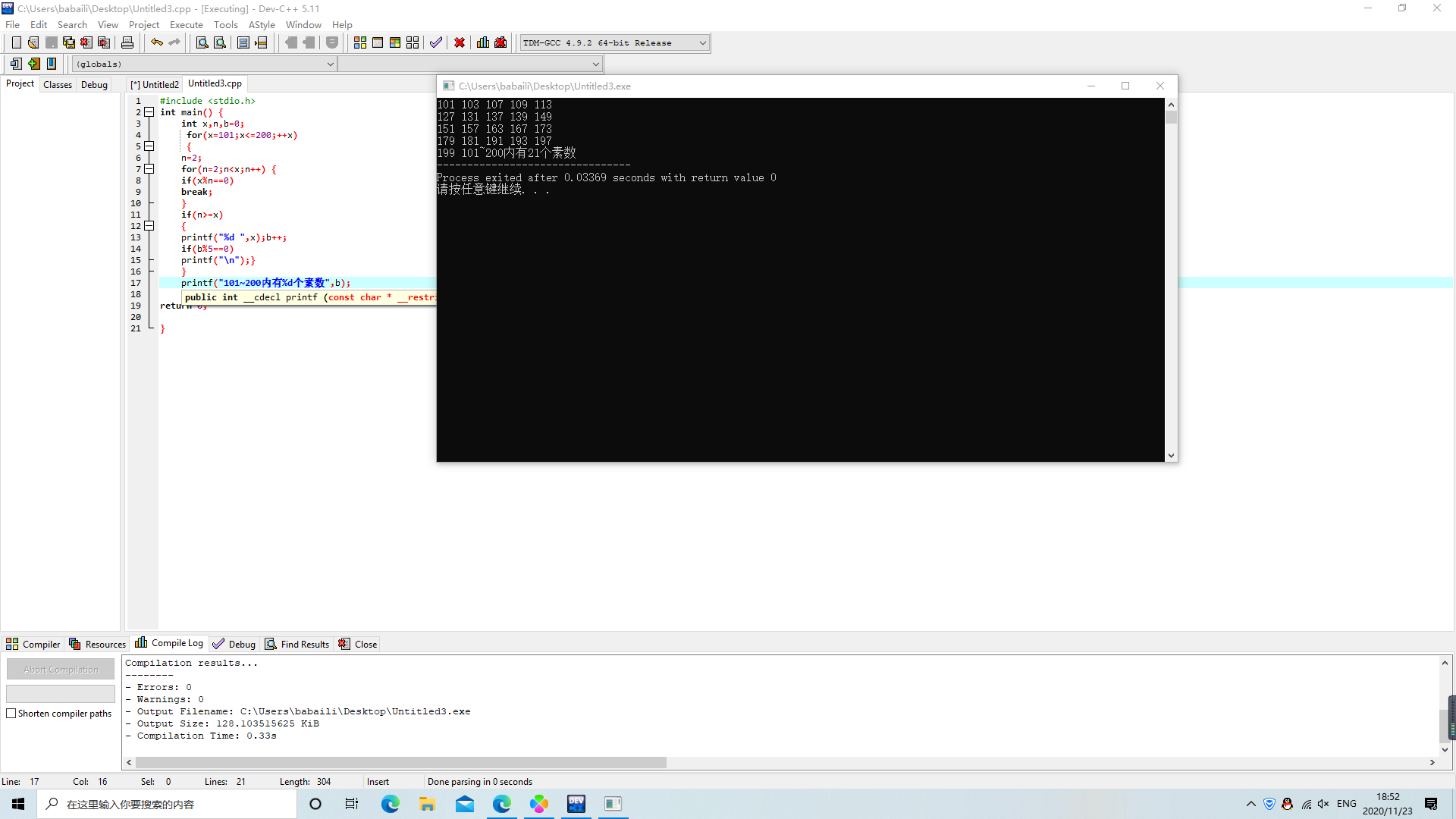Viewport: 1456px width, 819px height.
Task: Click the Undo arrow icon
Action: [x=156, y=43]
